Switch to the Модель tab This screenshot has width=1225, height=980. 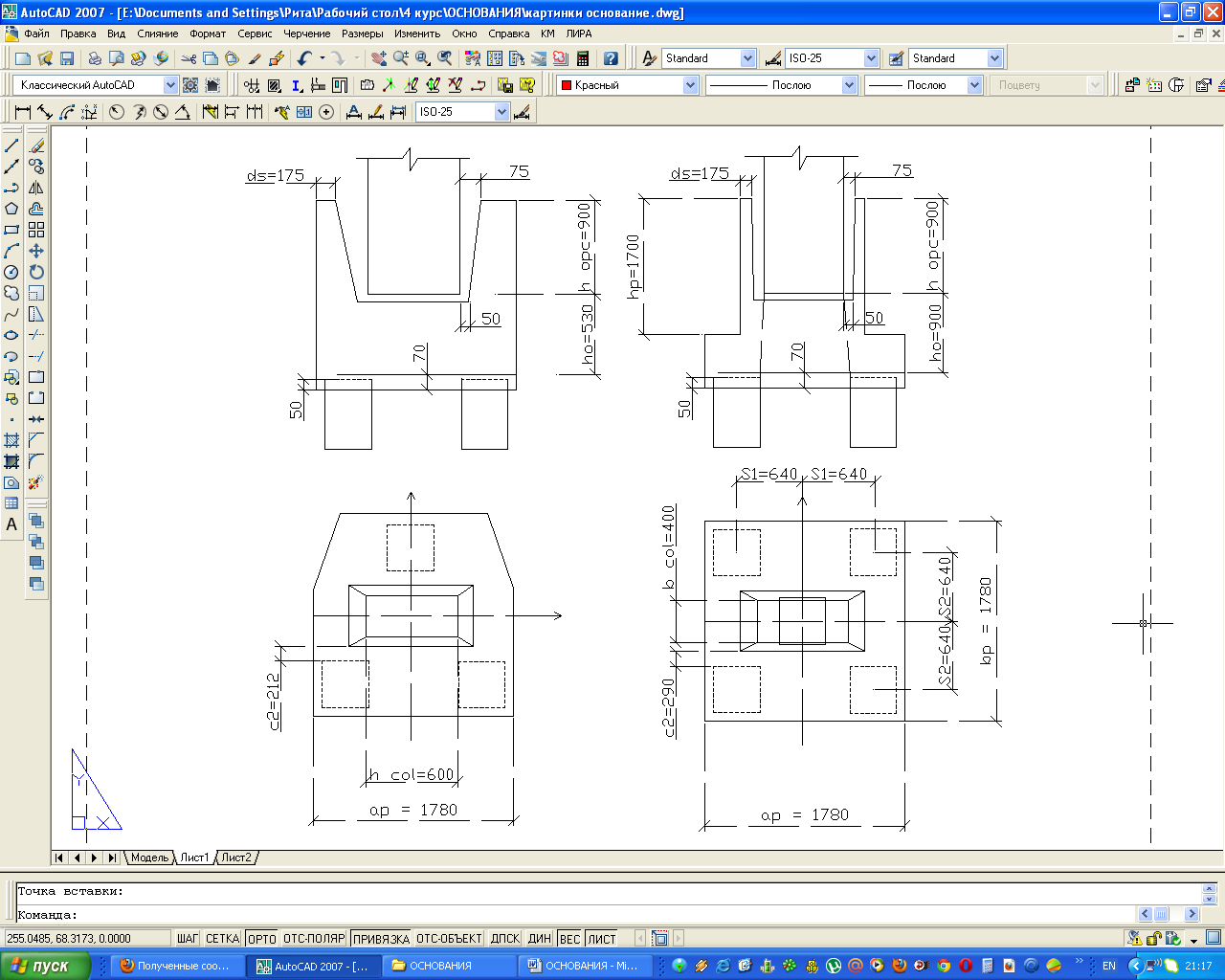pos(149,857)
